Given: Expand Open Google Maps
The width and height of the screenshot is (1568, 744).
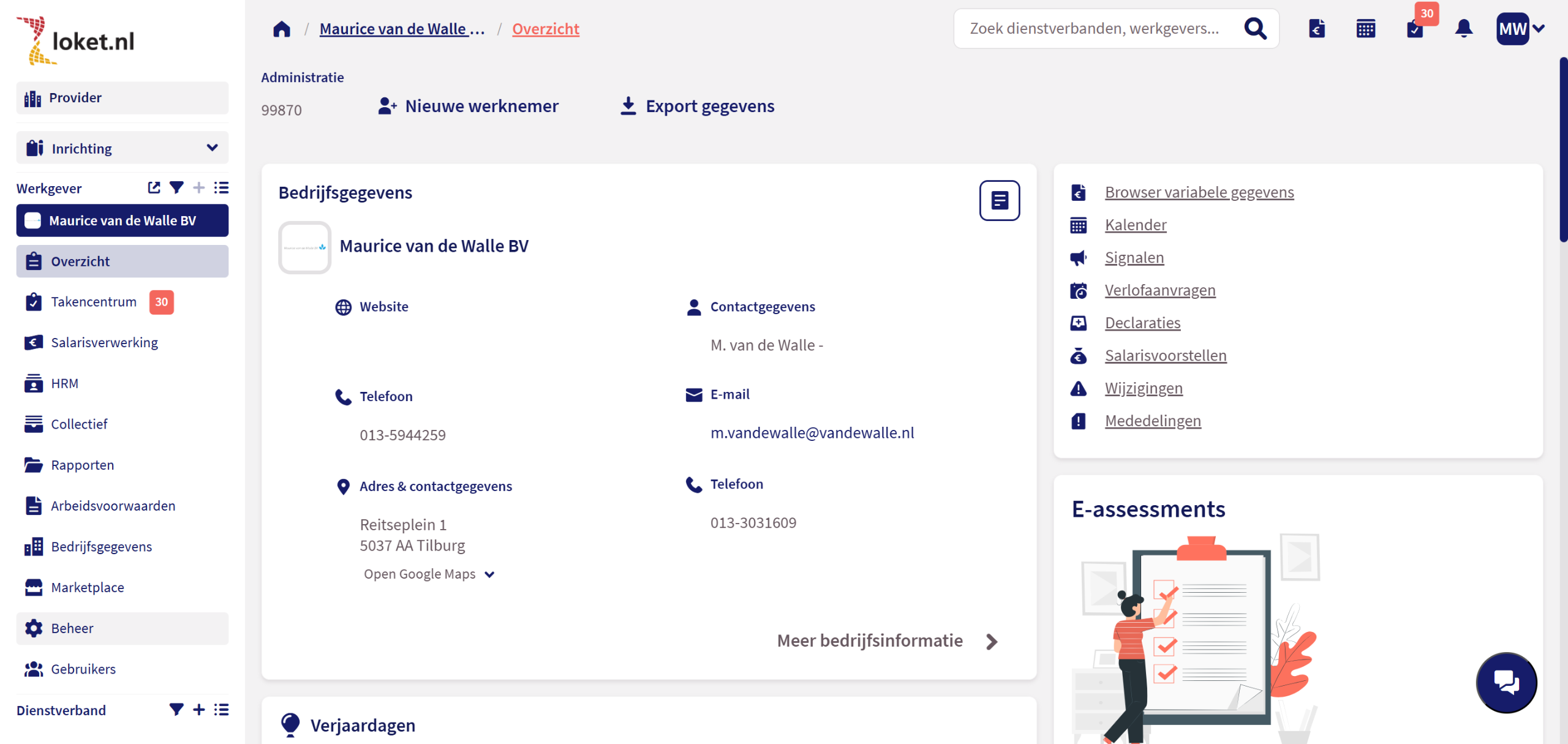Looking at the screenshot, I should [x=429, y=574].
